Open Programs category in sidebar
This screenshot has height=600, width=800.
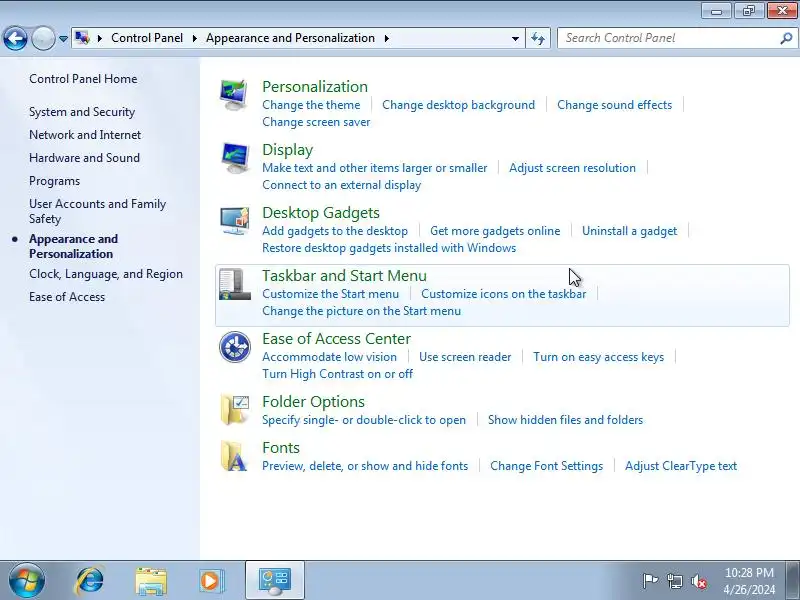[55, 181]
